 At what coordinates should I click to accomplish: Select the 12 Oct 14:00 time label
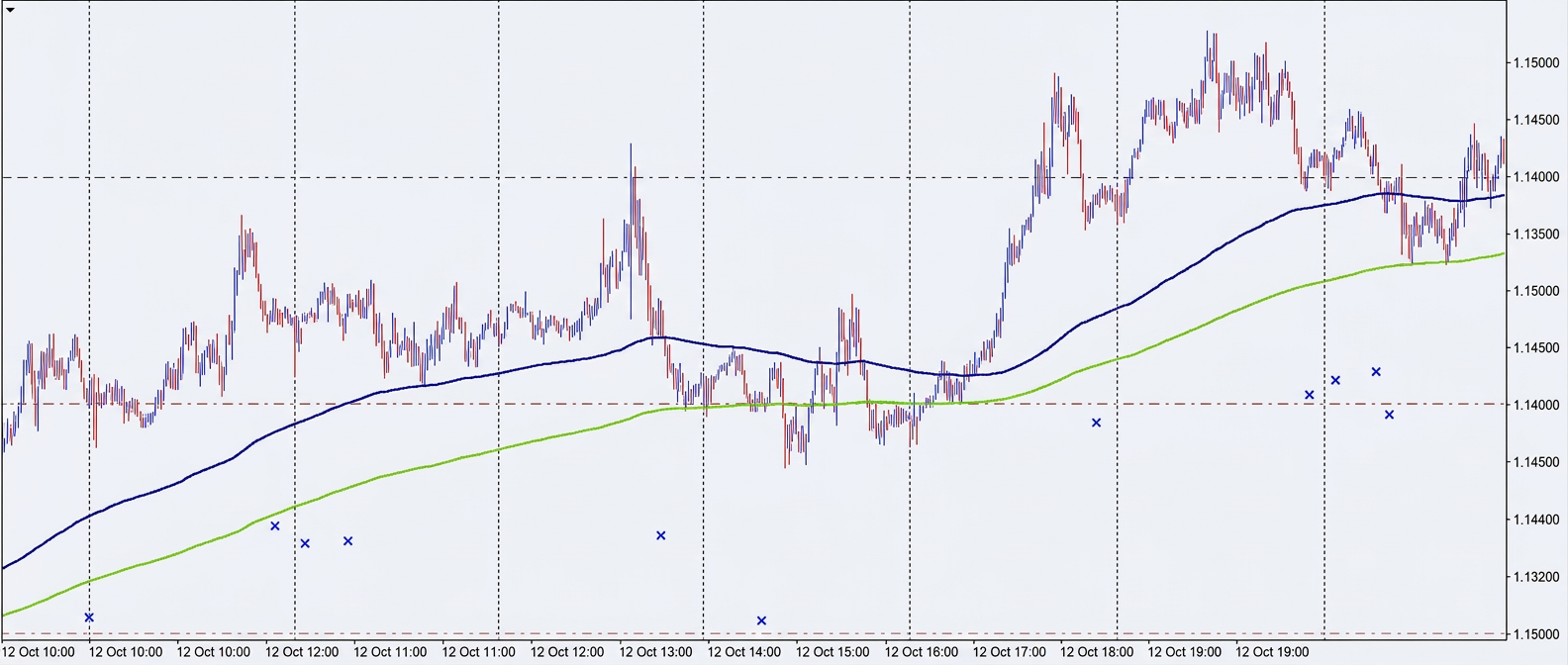click(x=743, y=652)
